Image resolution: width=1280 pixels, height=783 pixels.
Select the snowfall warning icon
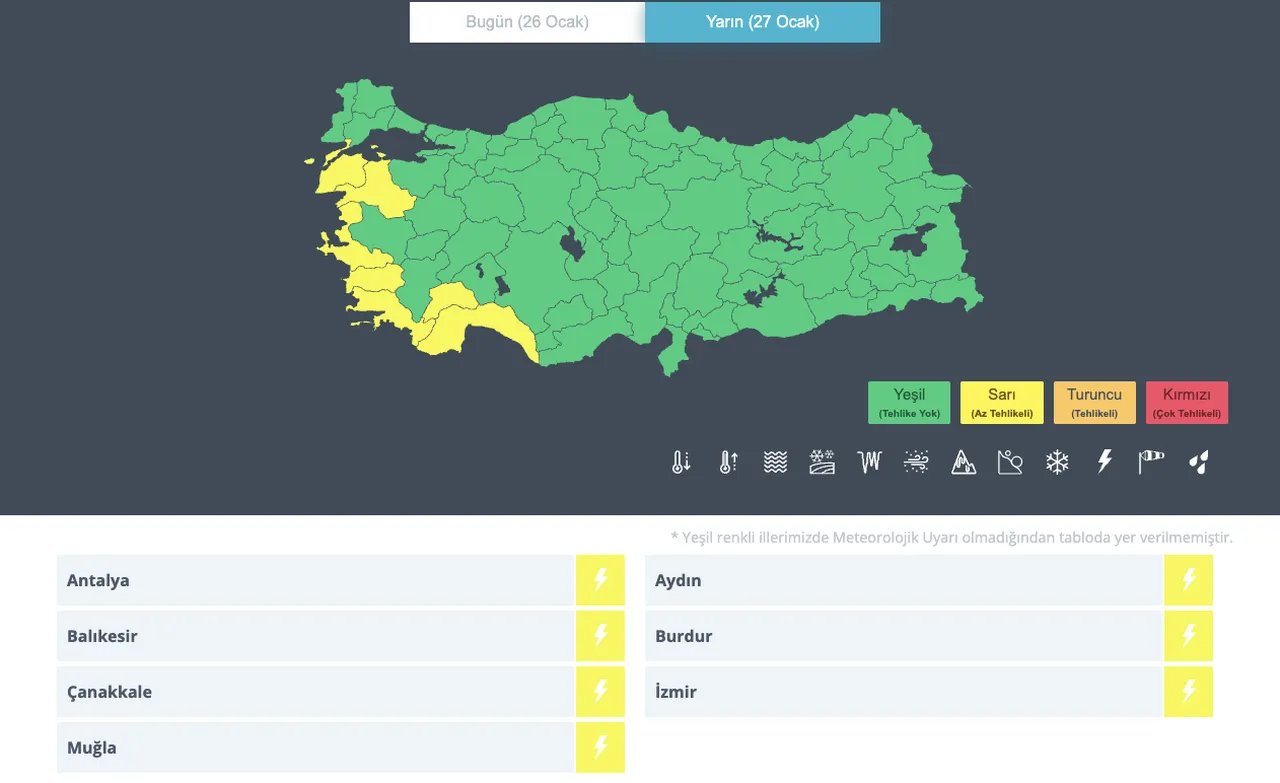click(1057, 462)
